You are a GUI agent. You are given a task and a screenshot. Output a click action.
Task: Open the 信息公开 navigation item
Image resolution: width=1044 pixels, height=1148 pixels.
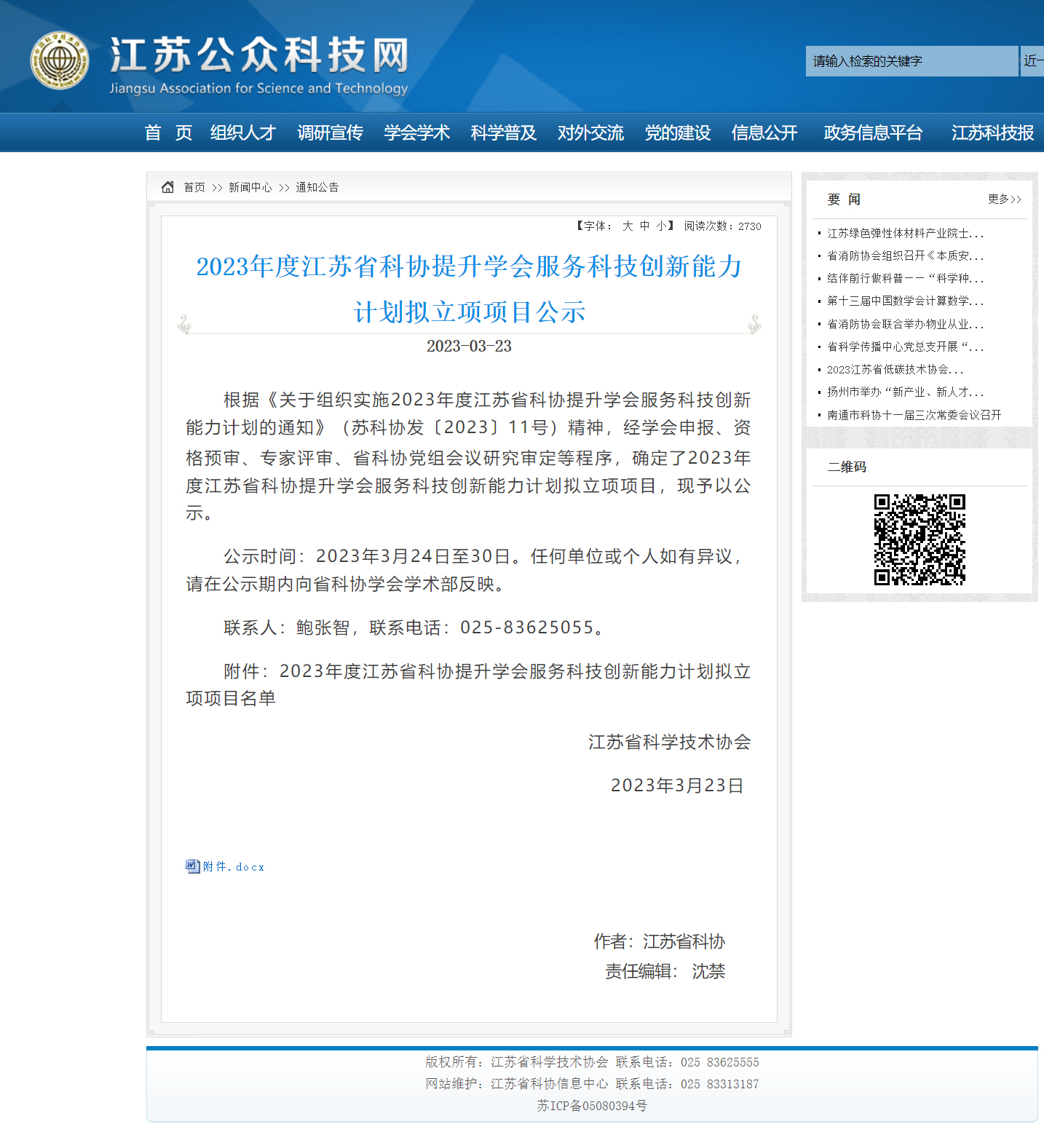click(764, 132)
